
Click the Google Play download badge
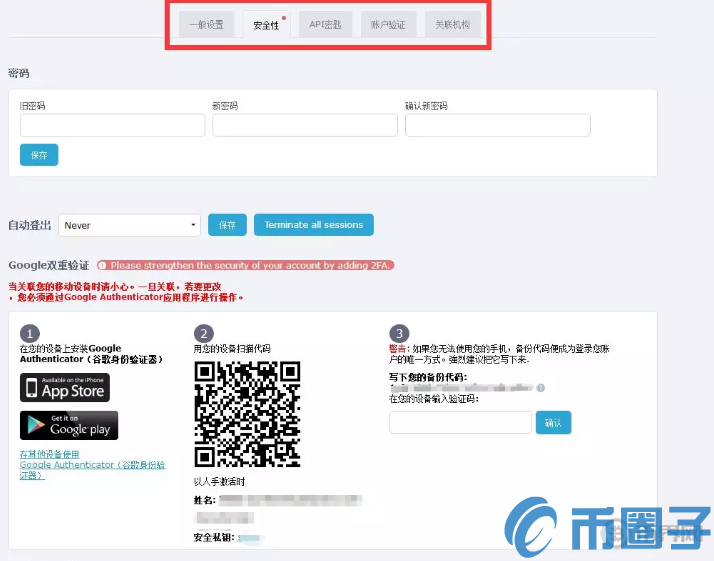click(69, 425)
